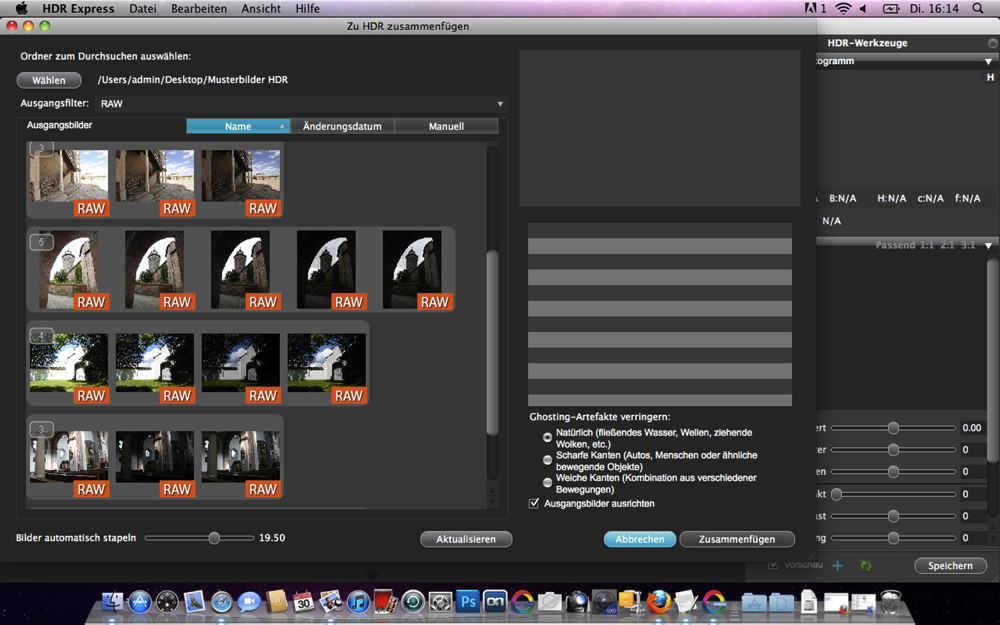The height and width of the screenshot is (625, 1000).
Task: Toggle Ausgangsbilder ausrichten checkbox
Action: coord(534,503)
